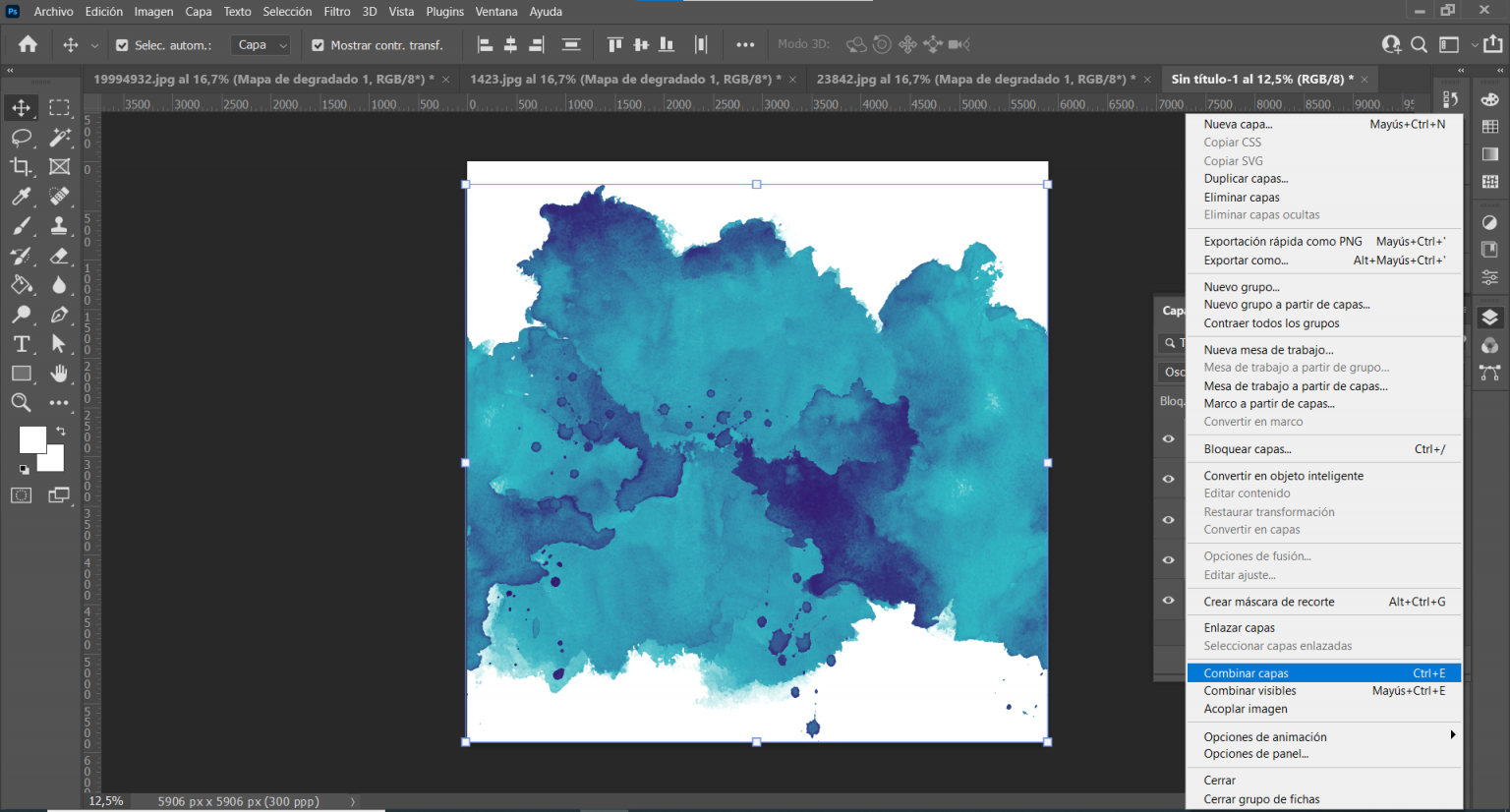Select the Hand tool
Image resolution: width=1510 pixels, height=812 pixels.
tap(59, 373)
